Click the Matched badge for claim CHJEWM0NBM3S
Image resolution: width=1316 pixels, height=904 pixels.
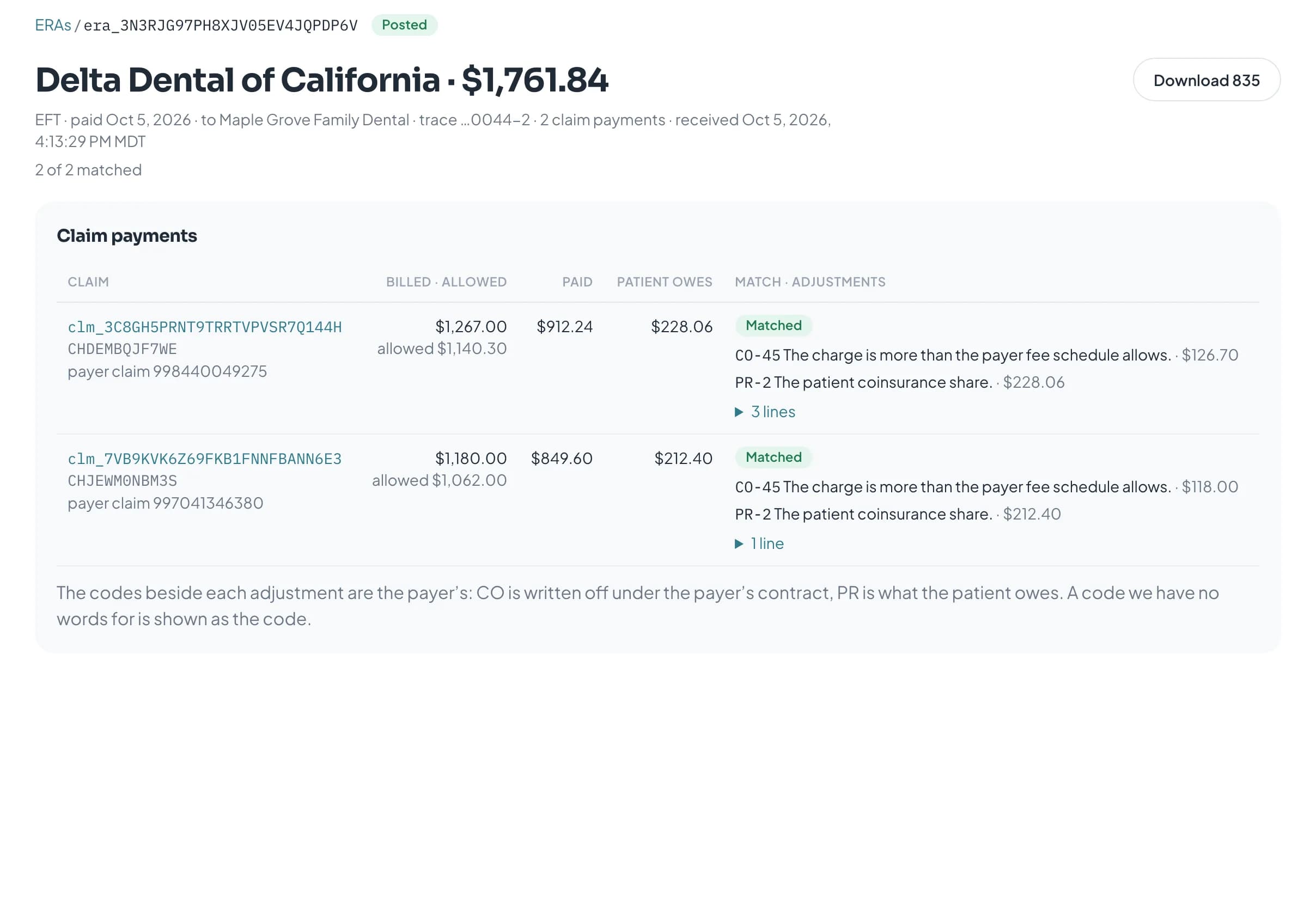click(x=773, y=457)
